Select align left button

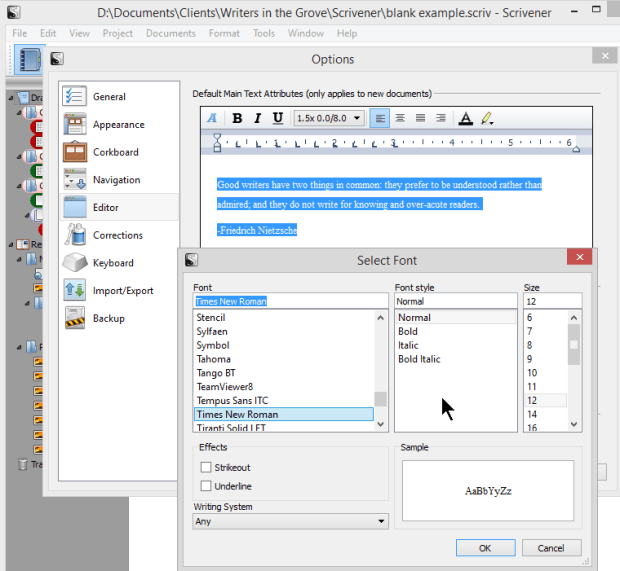tap(380, 118)
